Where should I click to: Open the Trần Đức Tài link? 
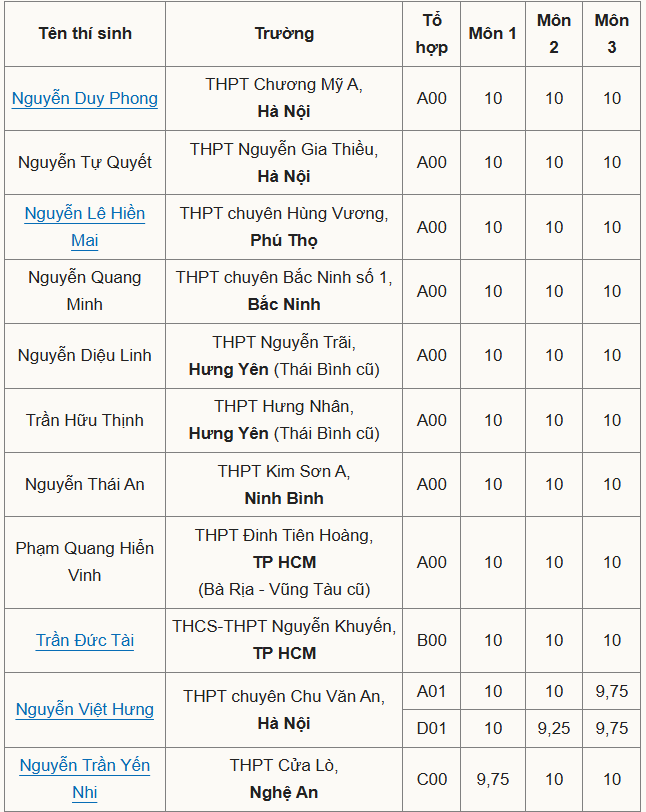pos(85,641)
